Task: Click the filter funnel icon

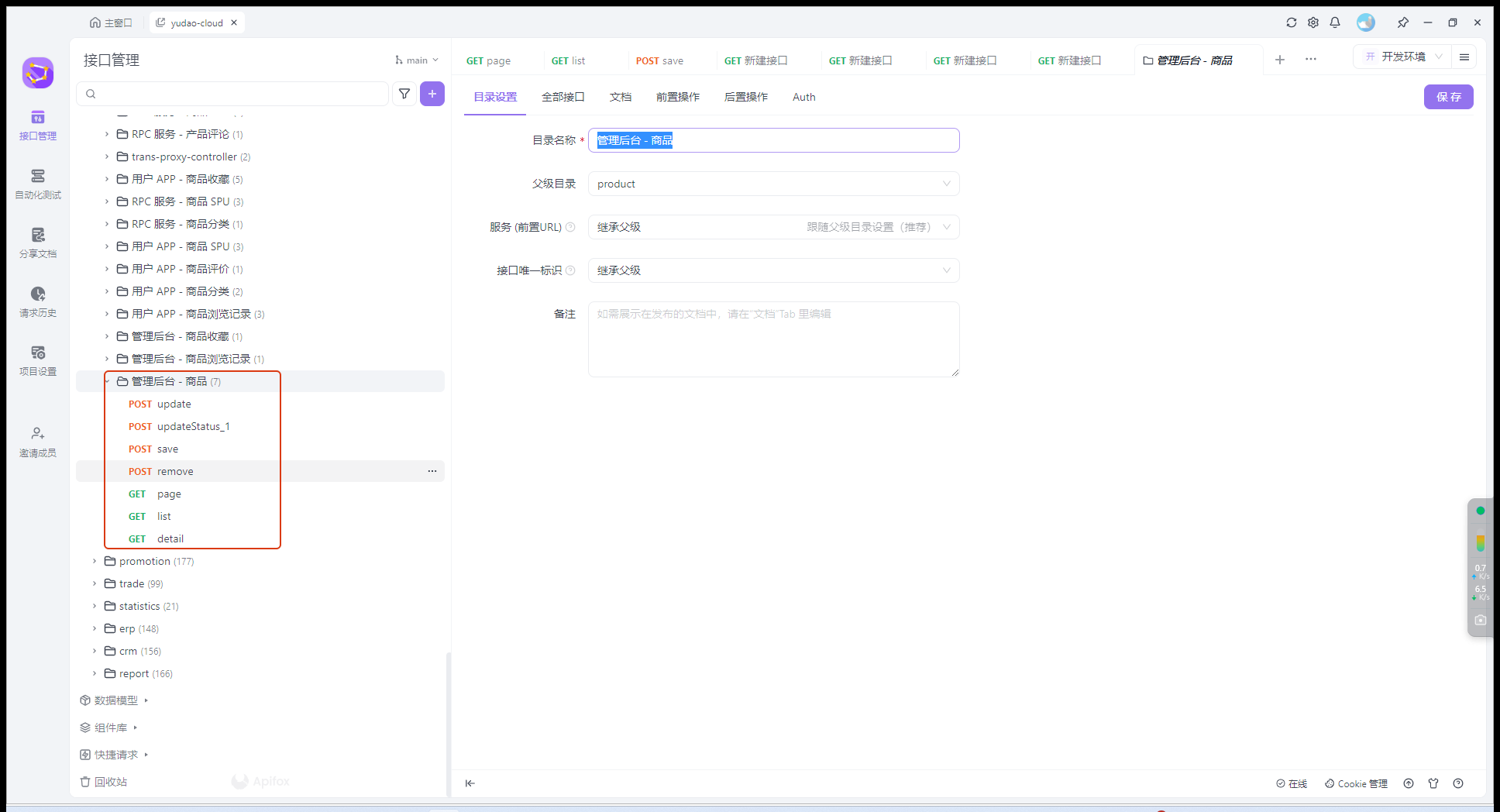Action: point(404,94)
